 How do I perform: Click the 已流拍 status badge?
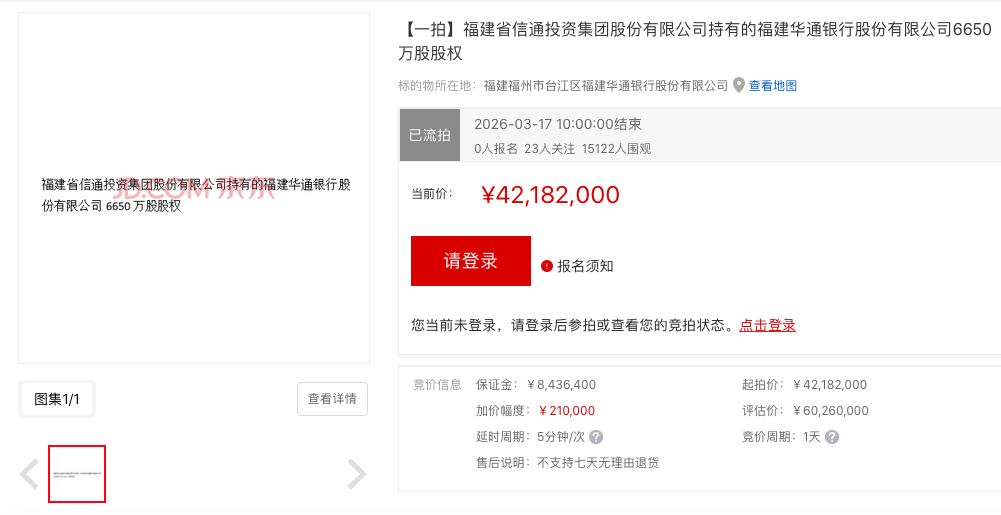430,135
